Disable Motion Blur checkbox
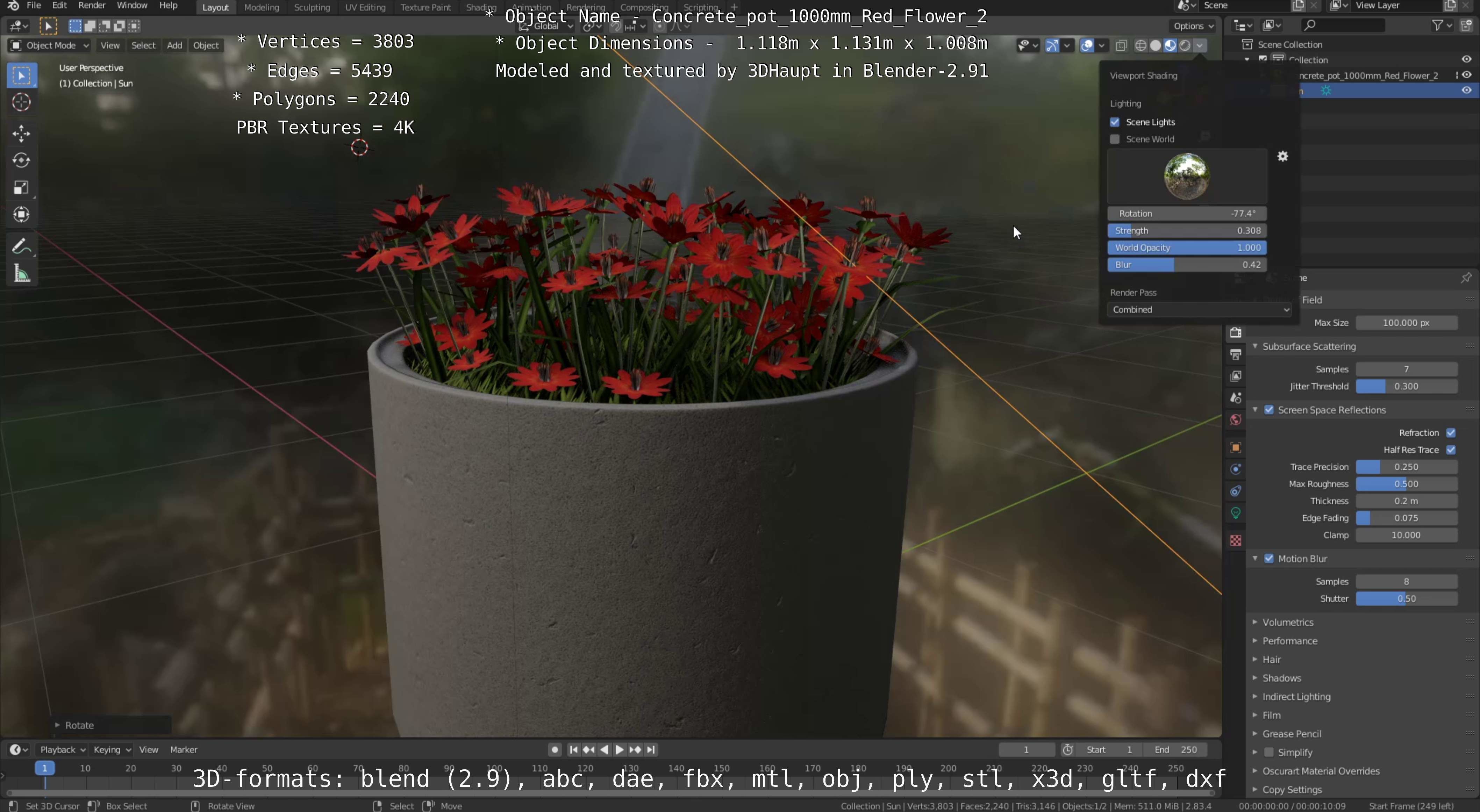 pos(1269,559)
